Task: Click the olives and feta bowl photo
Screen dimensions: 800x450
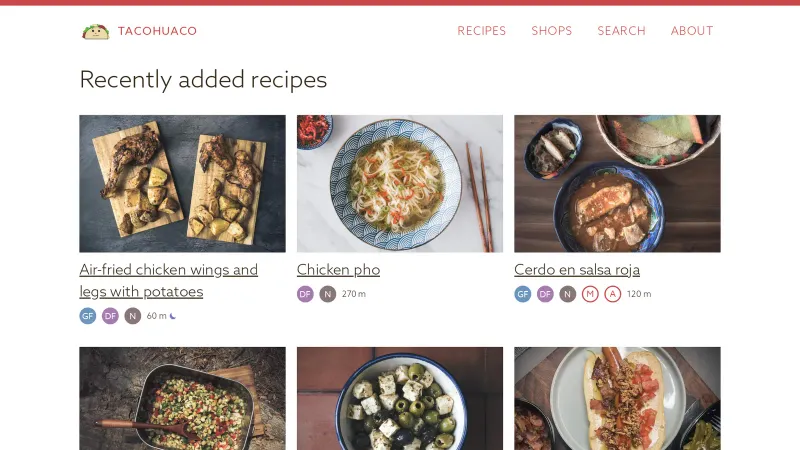Action: pyautogui.click(x=400, y=398)
